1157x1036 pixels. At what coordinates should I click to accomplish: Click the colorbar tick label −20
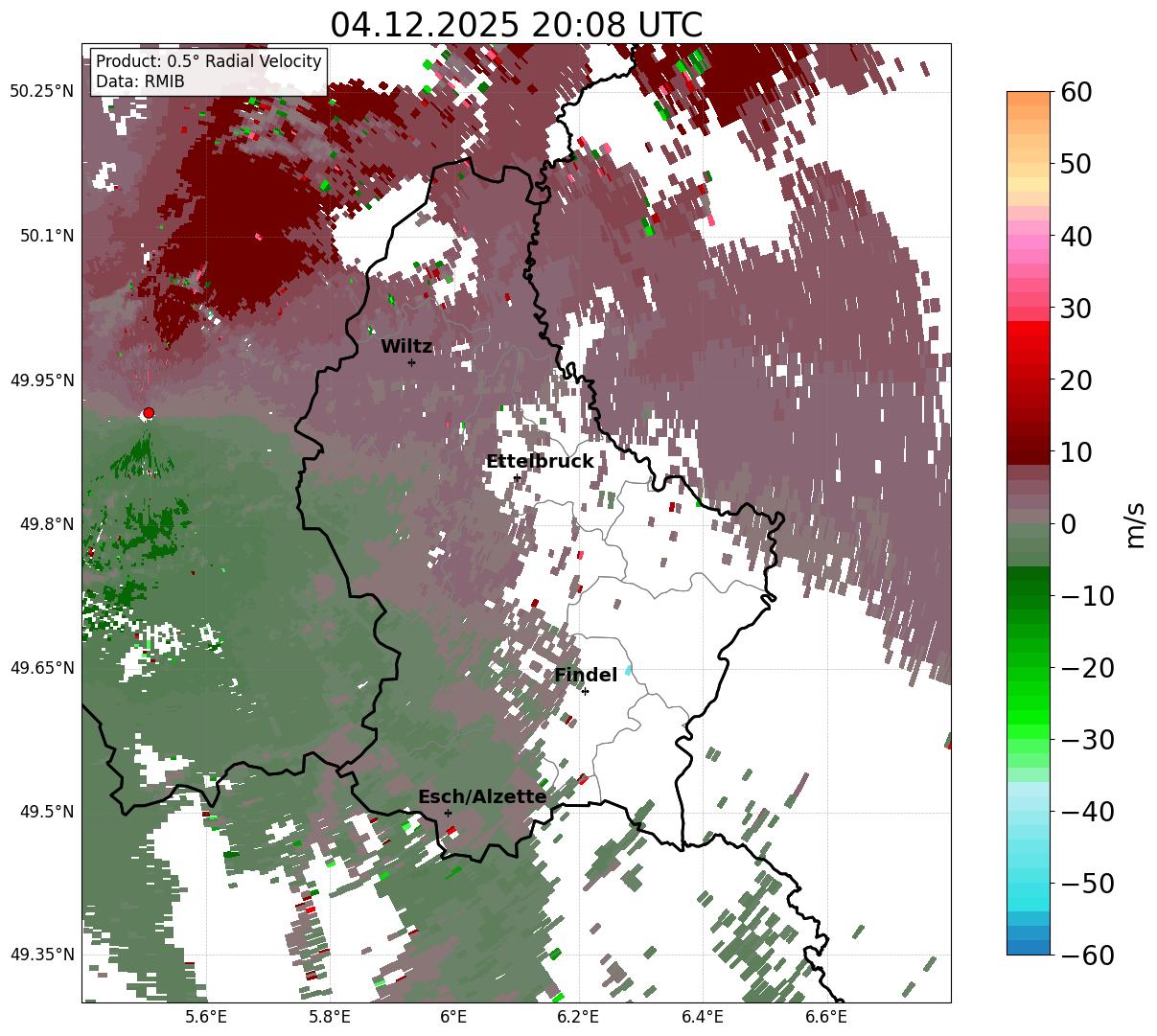pos(1087,667)
